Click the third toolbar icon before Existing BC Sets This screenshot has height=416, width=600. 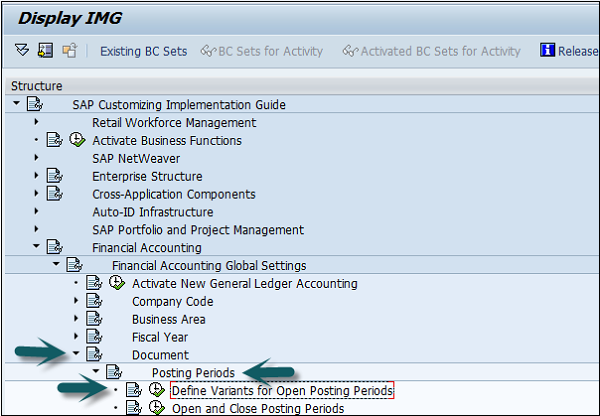tap(69, 51)
